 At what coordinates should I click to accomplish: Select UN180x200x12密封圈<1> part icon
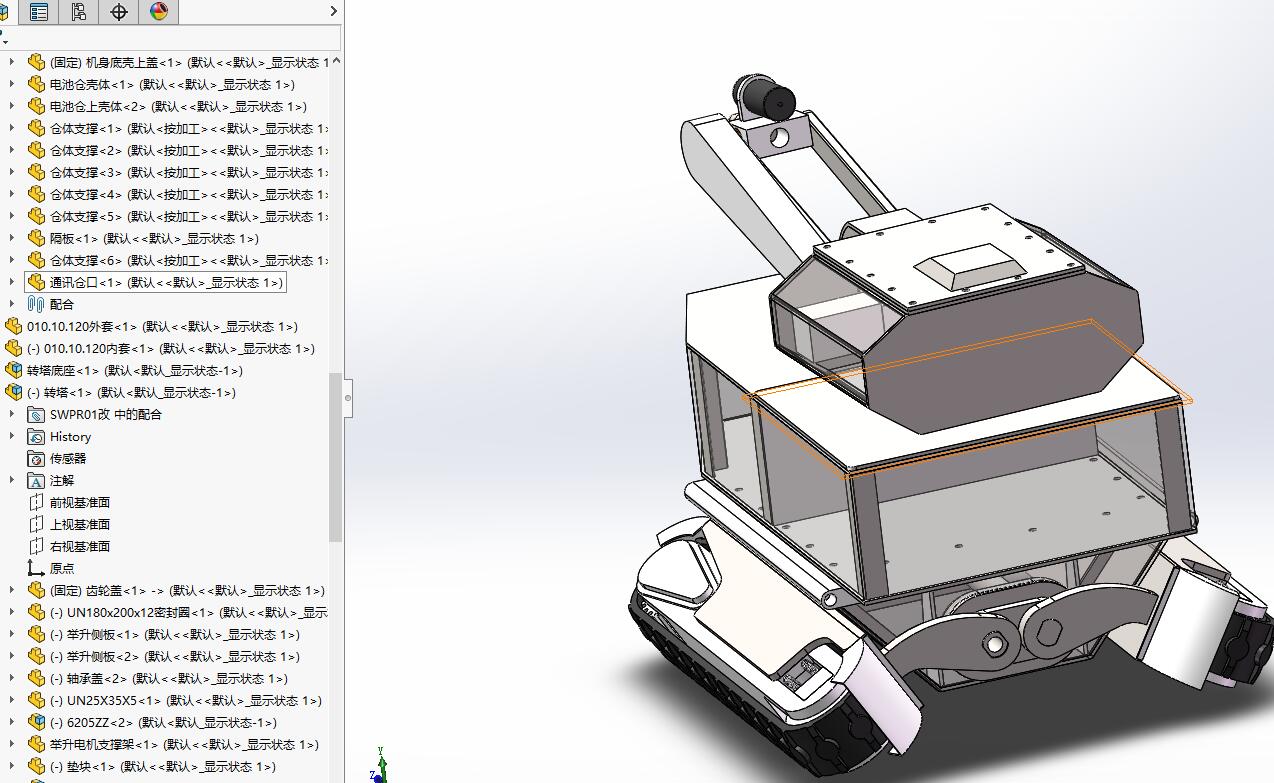pos(36,612)
